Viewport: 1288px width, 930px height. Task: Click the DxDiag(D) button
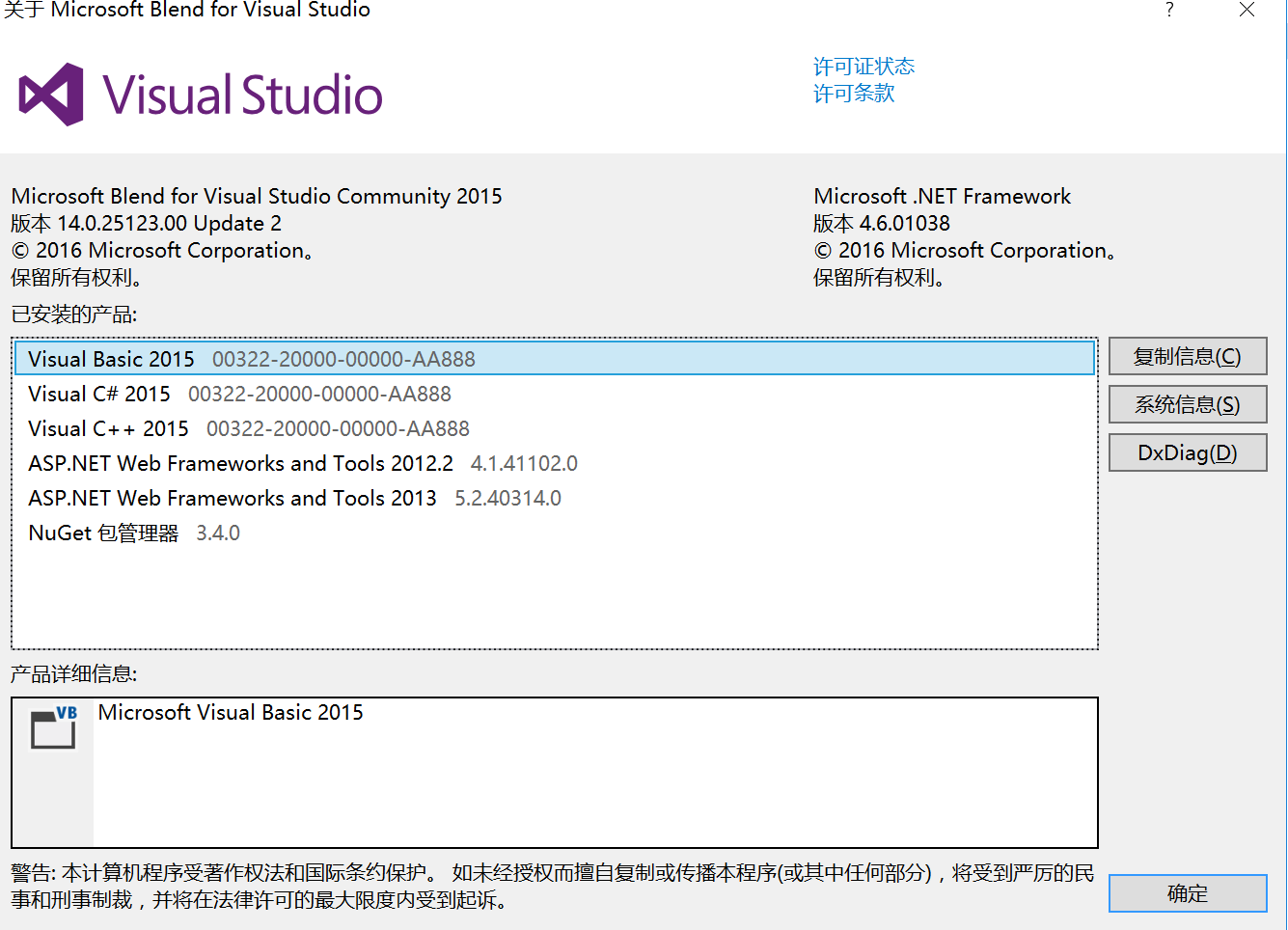1188,452
